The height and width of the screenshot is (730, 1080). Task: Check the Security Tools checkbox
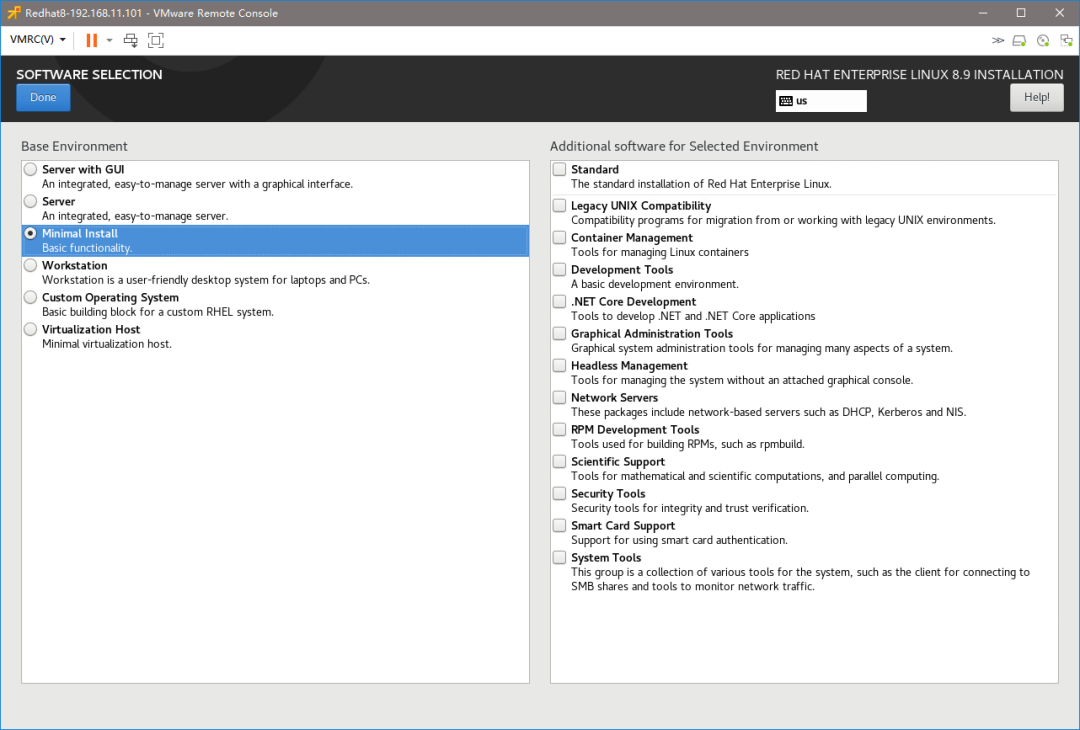tap(559, 494)
